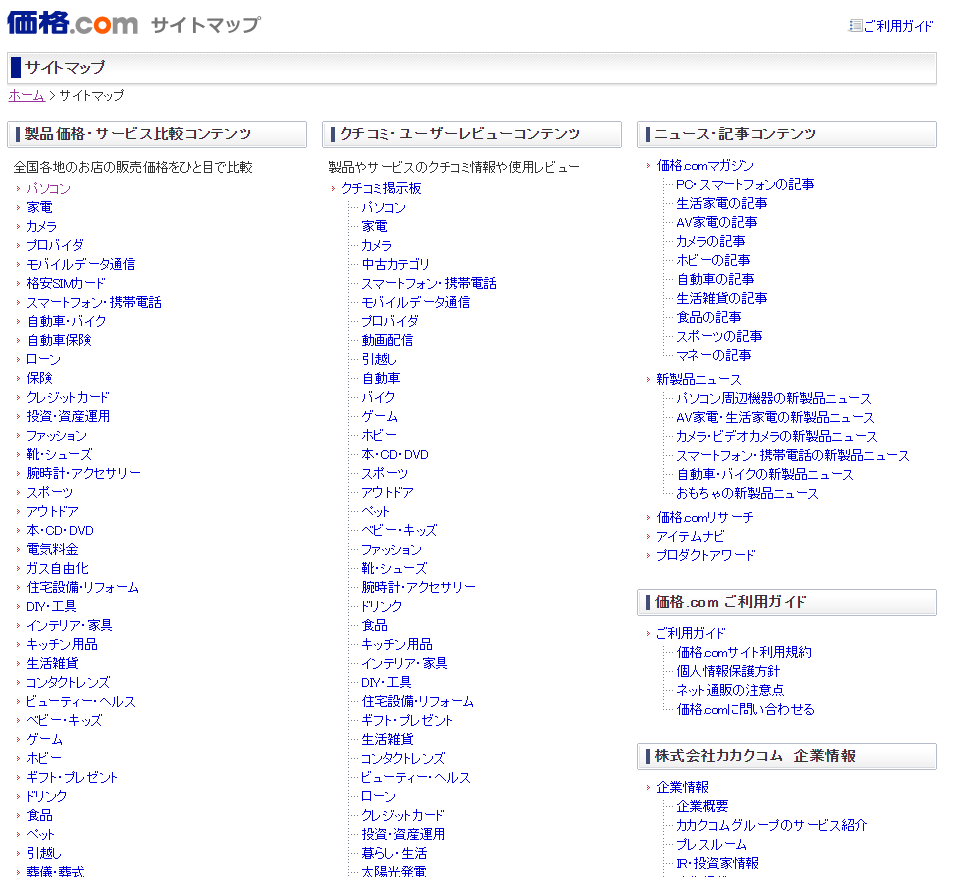Open the 新製品ニュース section link
963x877 pixels.
(x=699, y=379)
